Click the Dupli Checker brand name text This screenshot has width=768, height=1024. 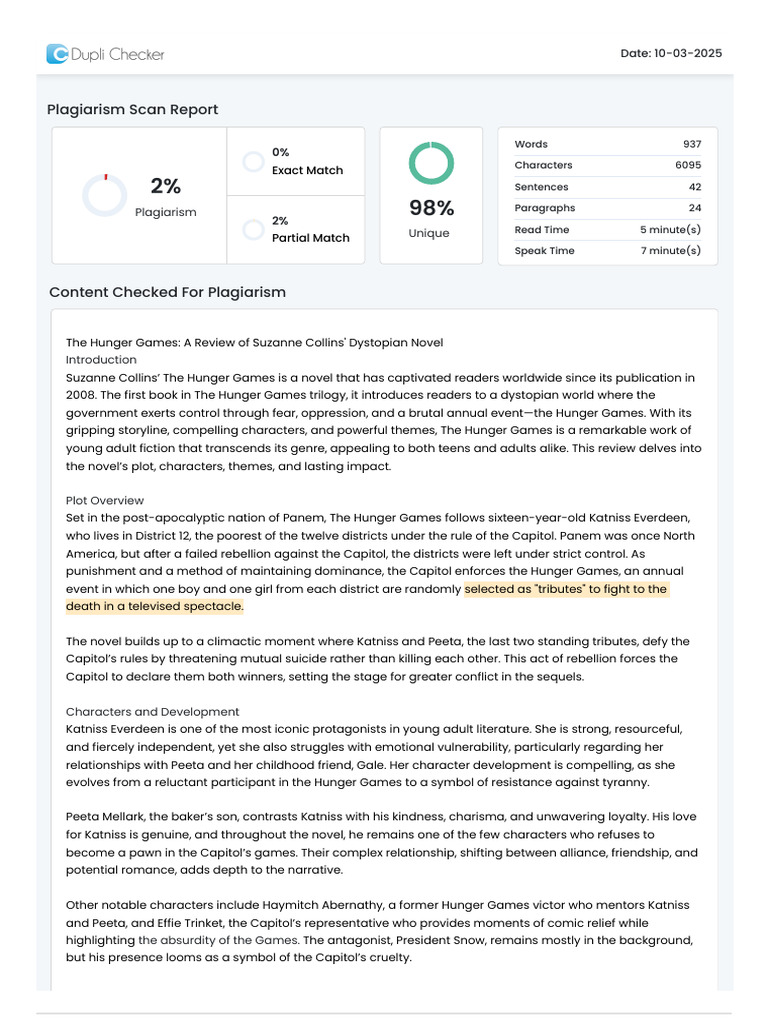click(118, 54)
